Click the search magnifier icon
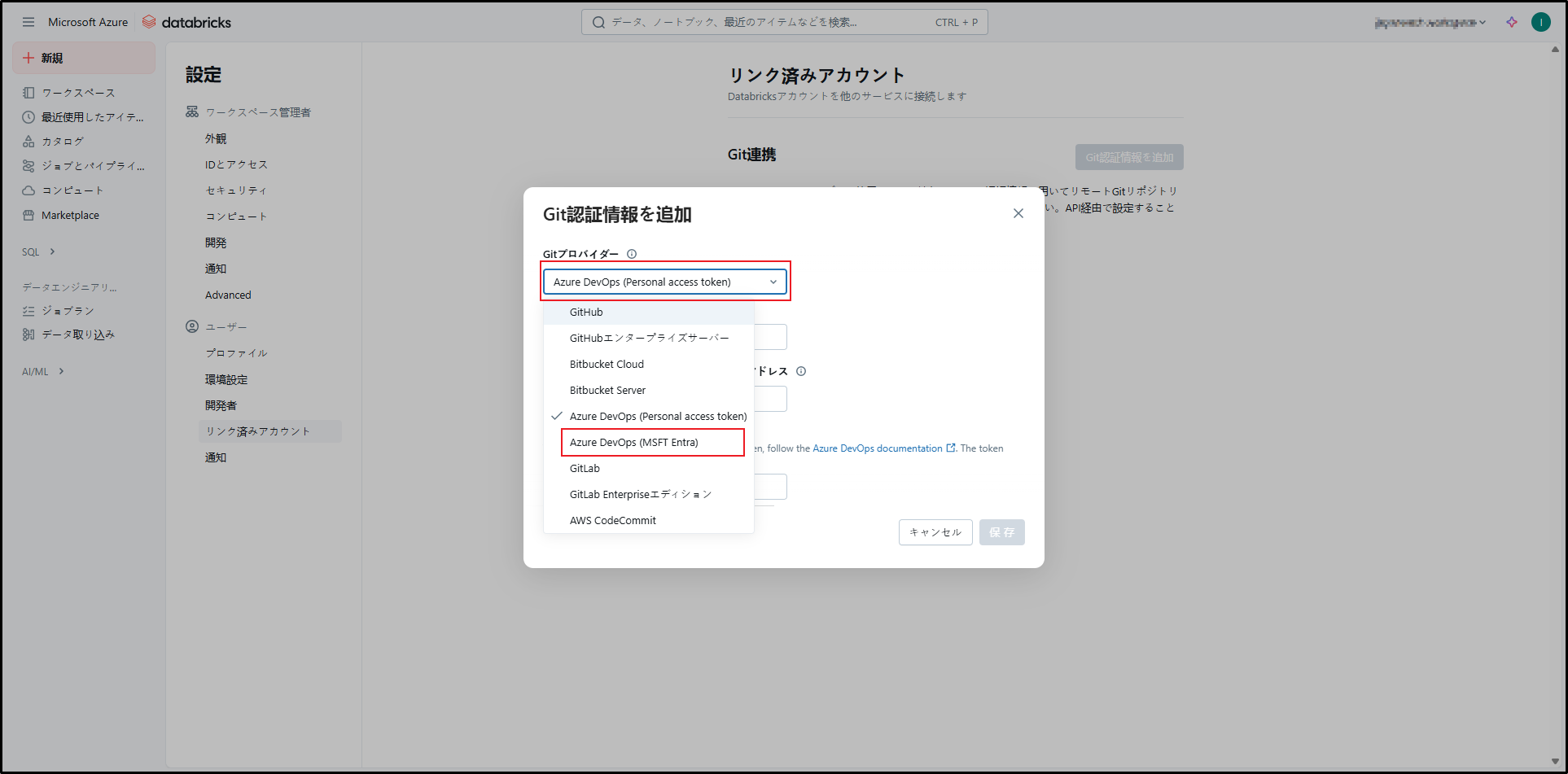The image size is (1568, 774). point(598,22)
